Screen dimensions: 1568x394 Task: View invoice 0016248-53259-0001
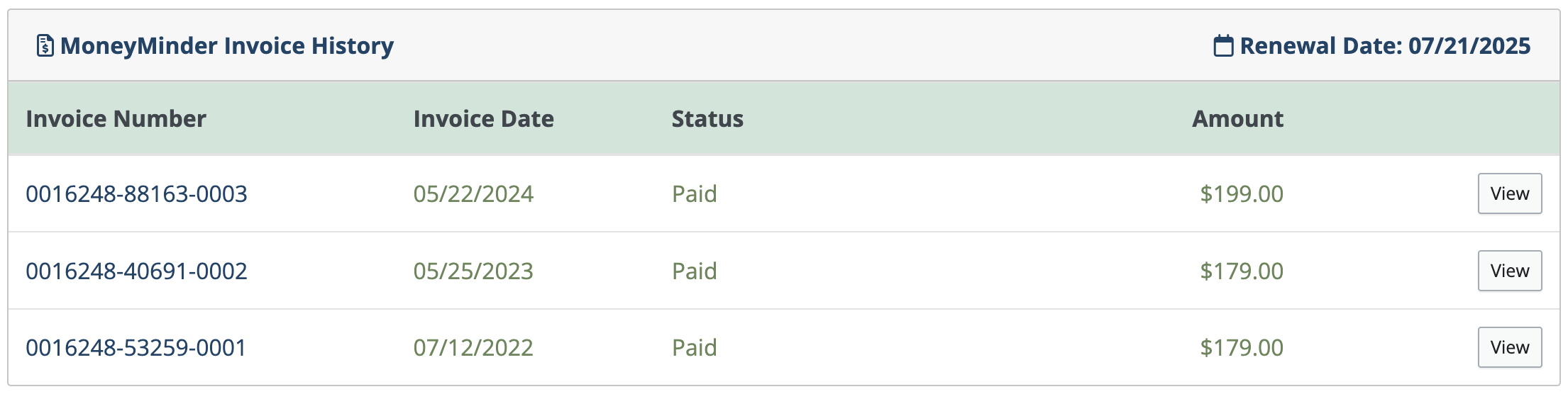pyautogui.click(x=1509, y=347)
